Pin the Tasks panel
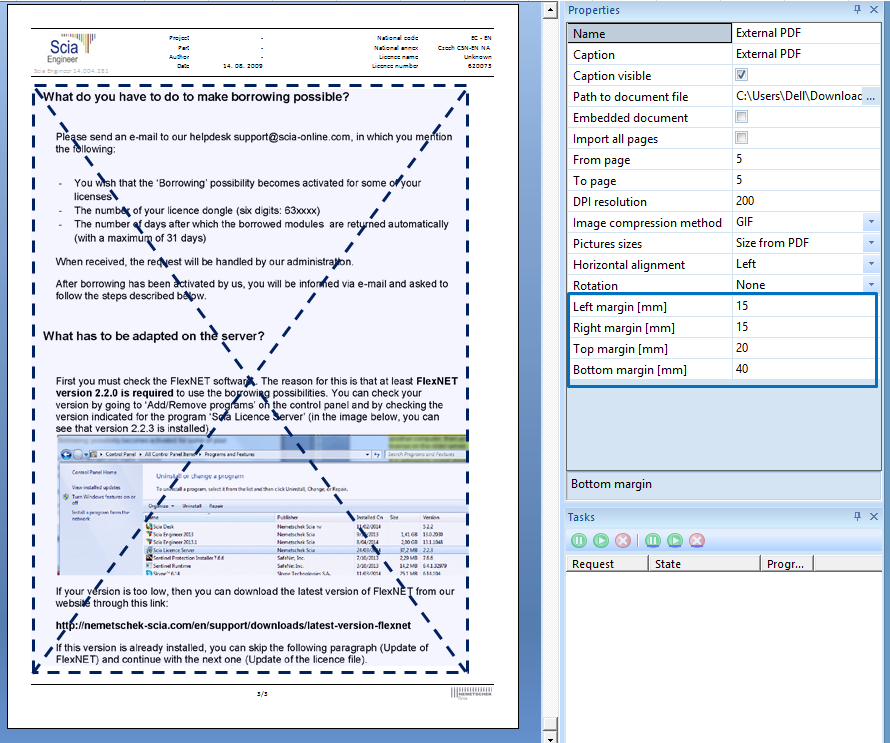 pyautogui.click(x=857, y=517)
